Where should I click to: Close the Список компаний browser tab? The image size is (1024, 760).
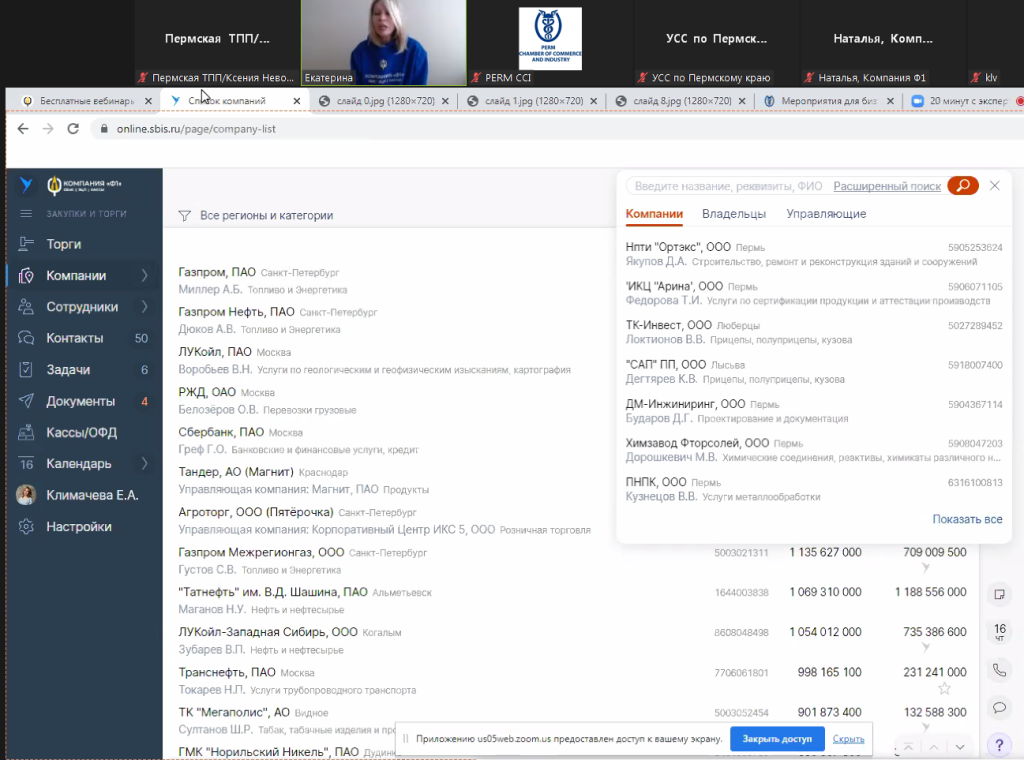[296, 101]
